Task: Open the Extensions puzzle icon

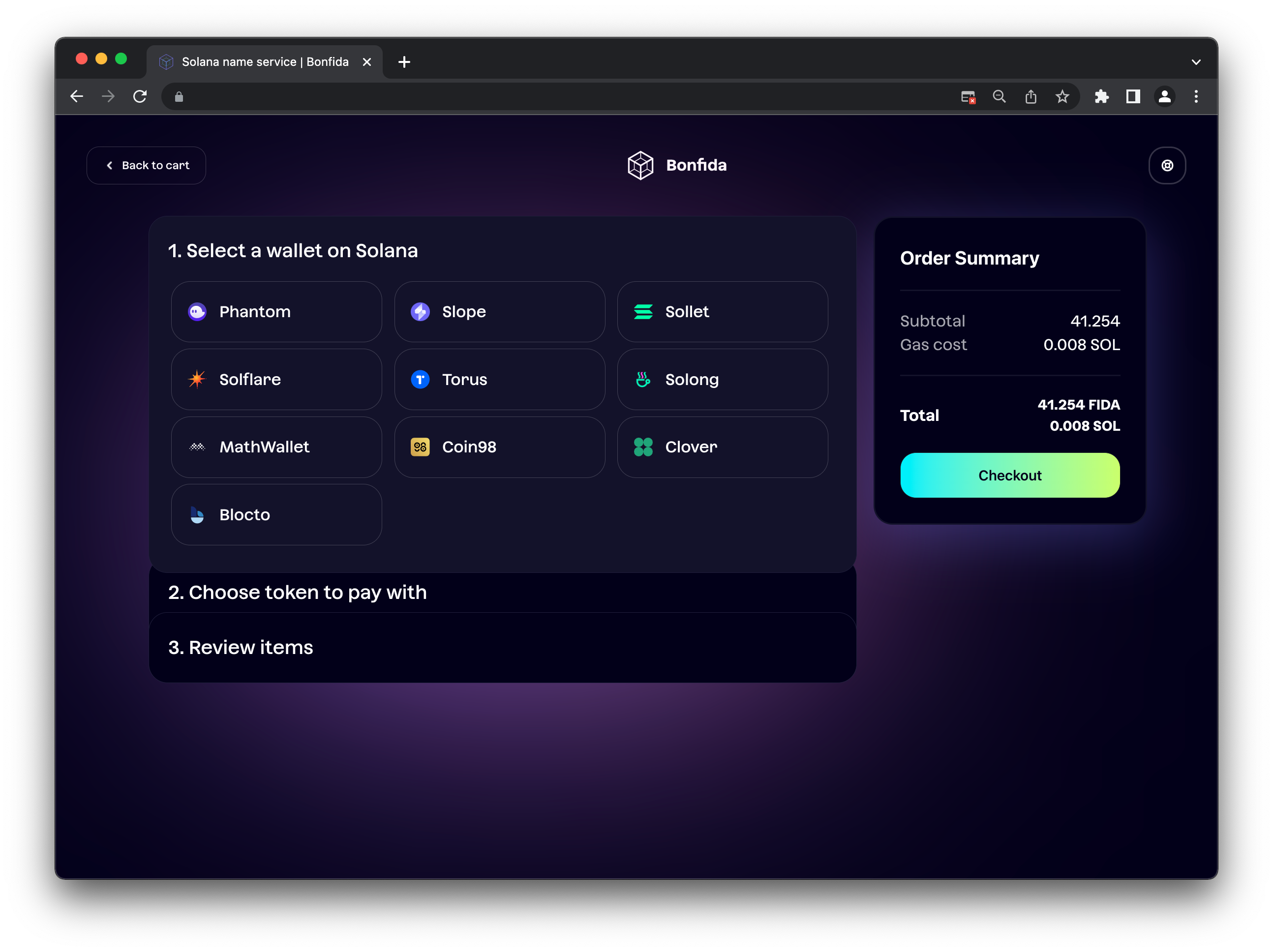Action: coord(1101,97)
